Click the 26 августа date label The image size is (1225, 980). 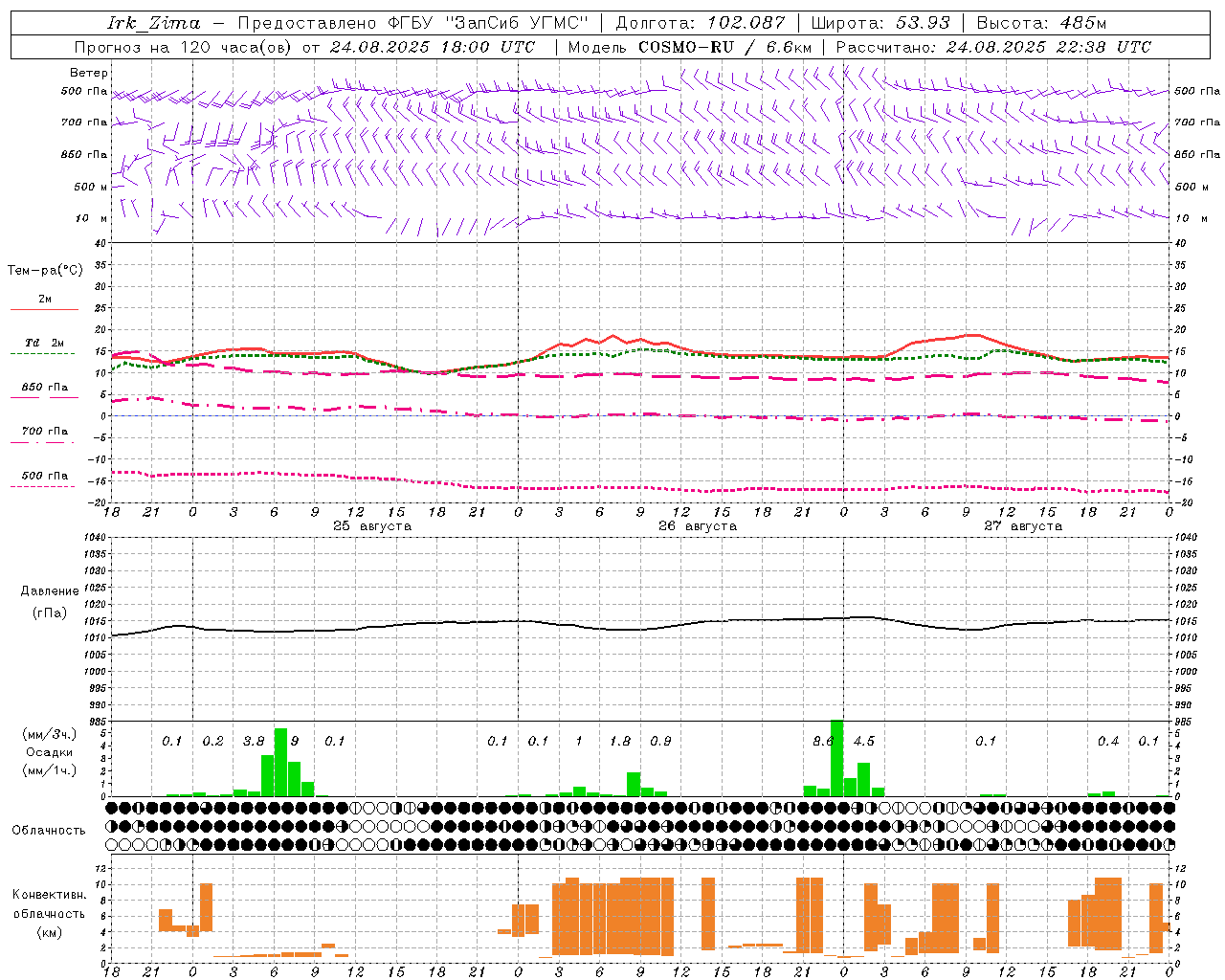pos(698,526)
